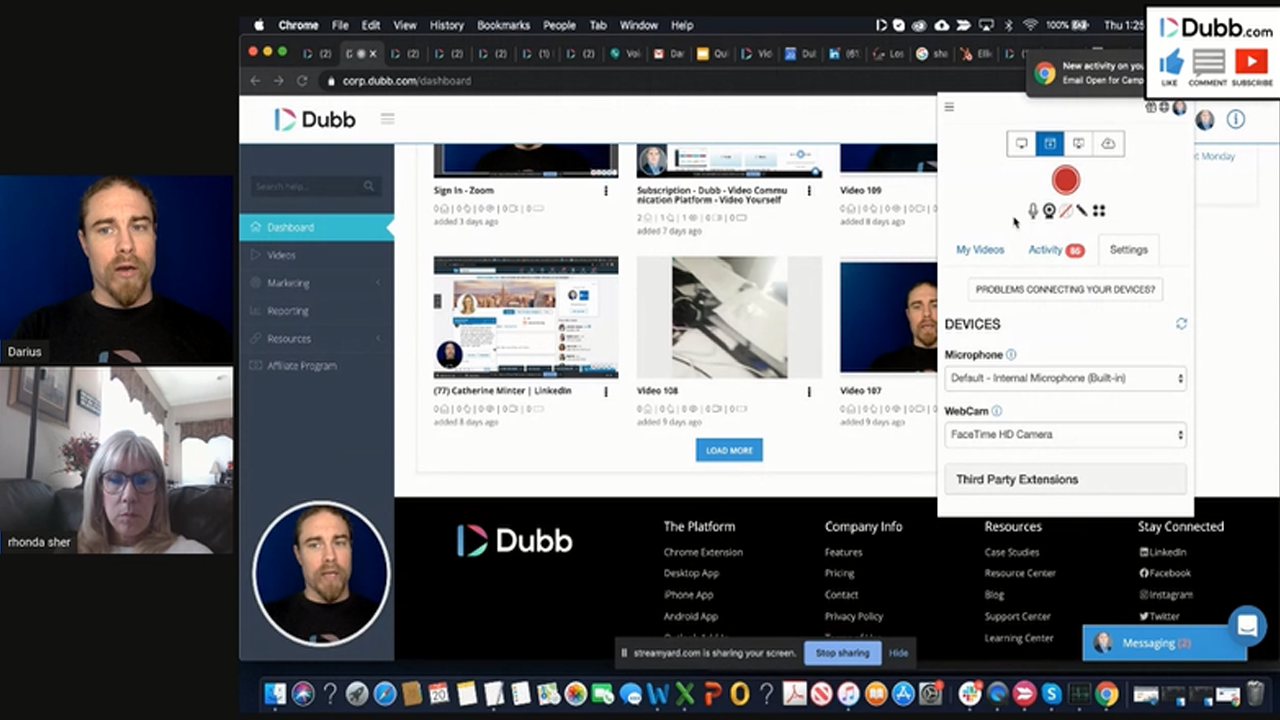1280x720 pixels.
Task: Open the Chrome Extension footer link
Action: click(703, 552)
